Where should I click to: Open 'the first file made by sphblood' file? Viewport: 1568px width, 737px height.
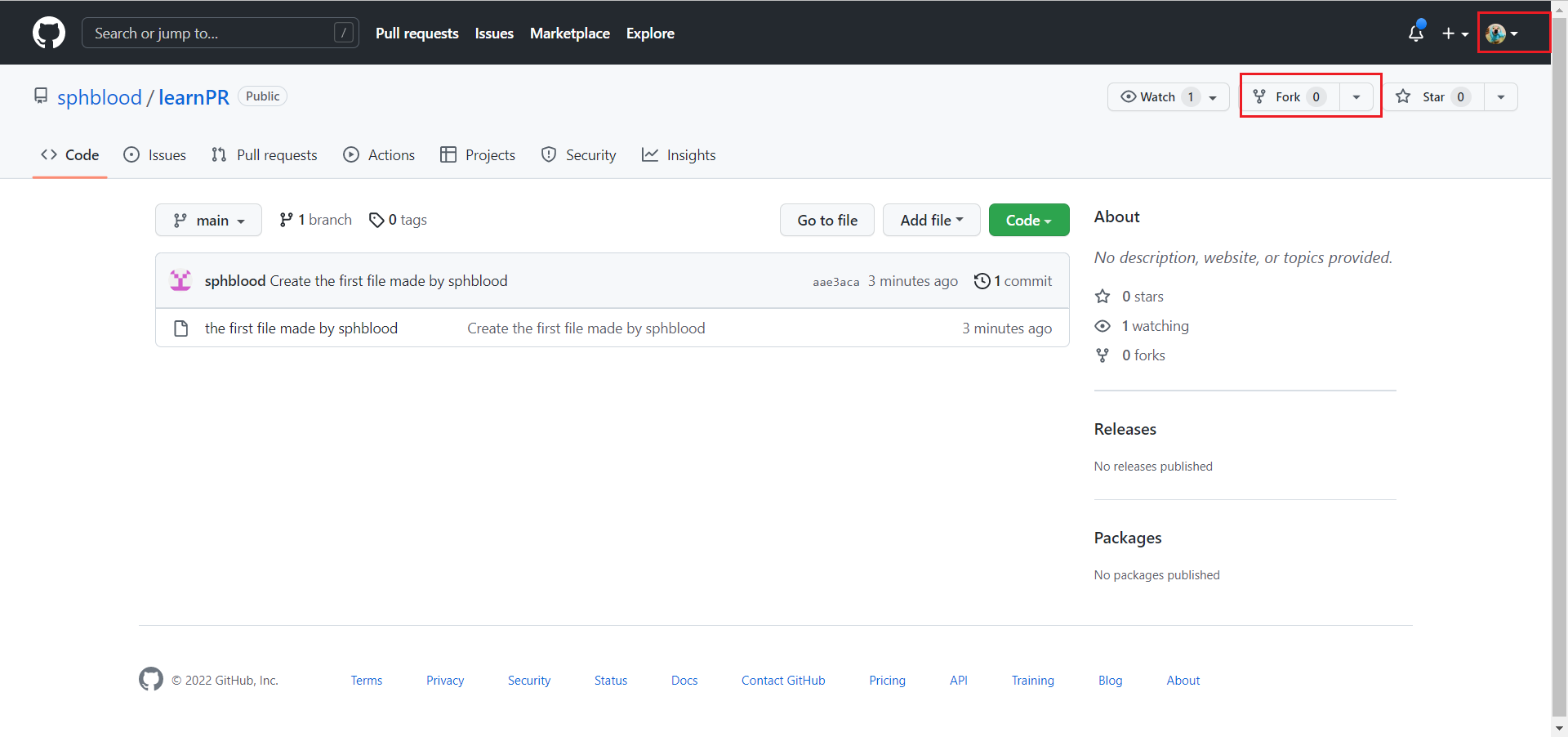tap(301, 328)
